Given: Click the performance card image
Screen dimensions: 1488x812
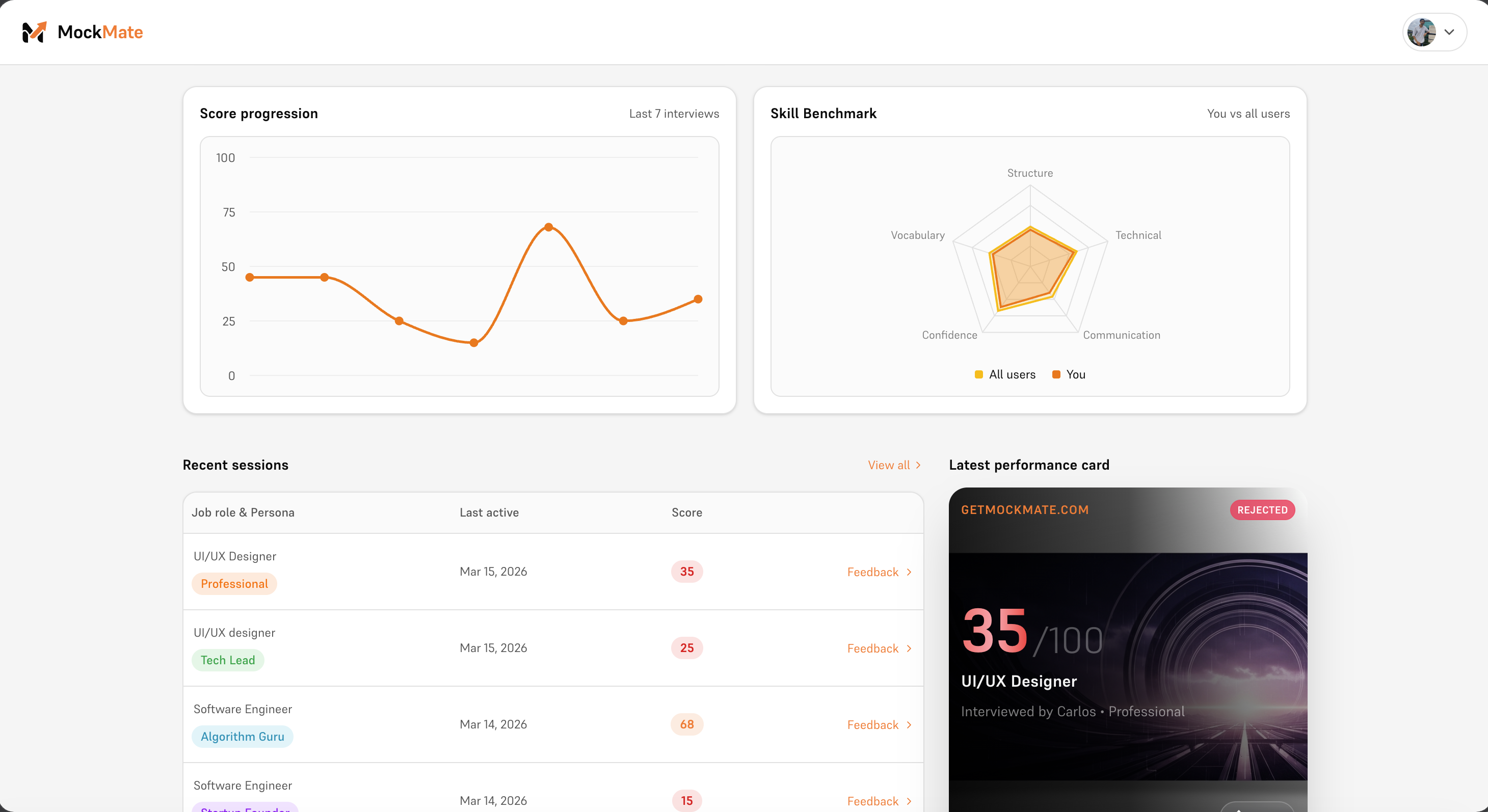Looking at the screenshot, I should pos(1128,666).
